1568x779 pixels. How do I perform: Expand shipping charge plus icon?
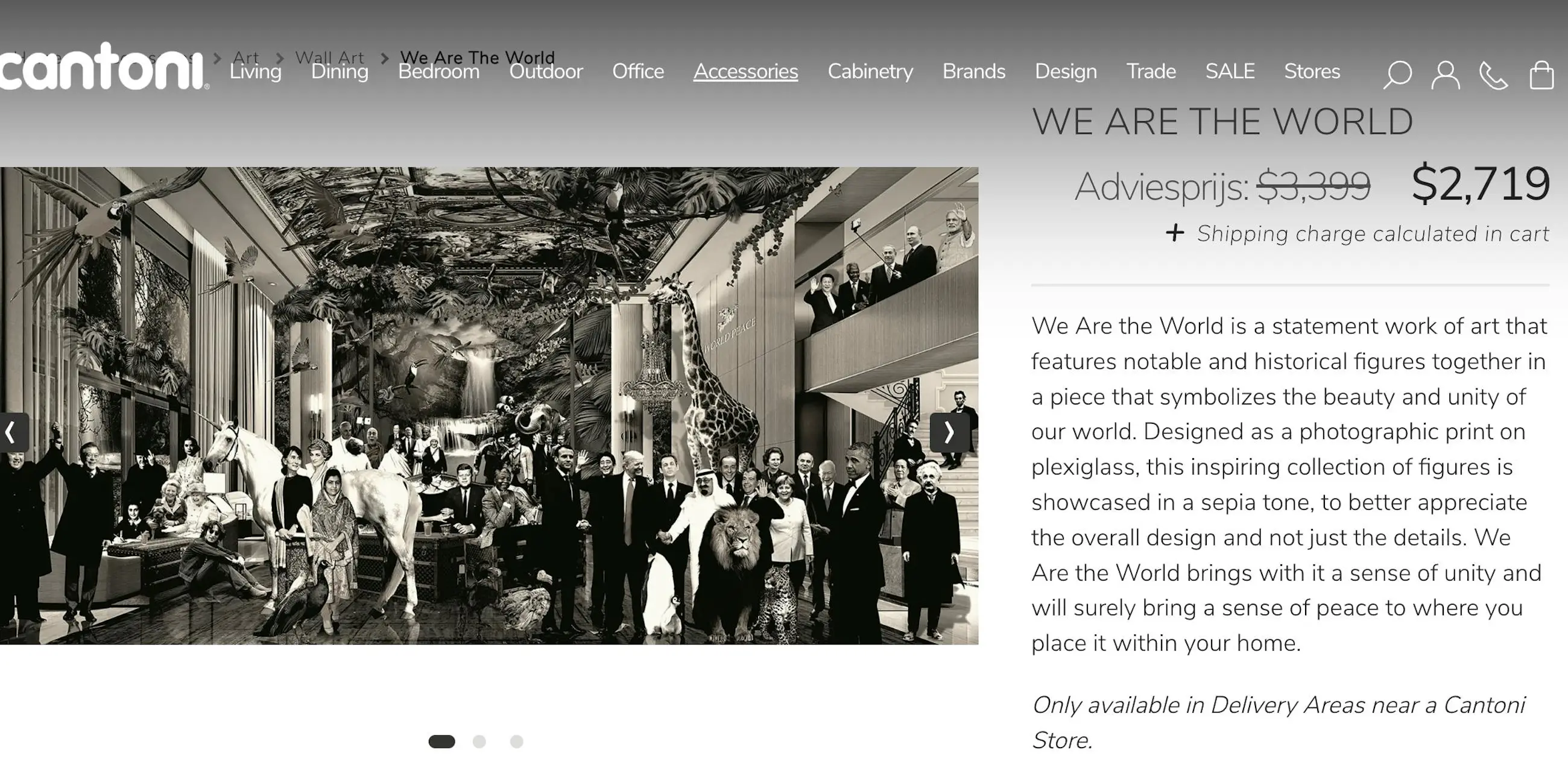pos(1175,233)
